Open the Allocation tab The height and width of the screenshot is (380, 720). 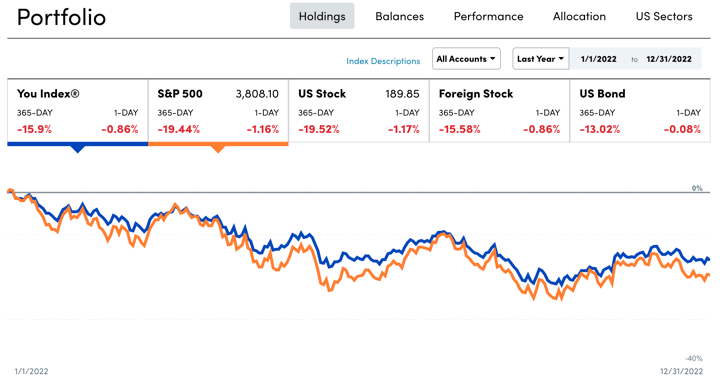579,16
